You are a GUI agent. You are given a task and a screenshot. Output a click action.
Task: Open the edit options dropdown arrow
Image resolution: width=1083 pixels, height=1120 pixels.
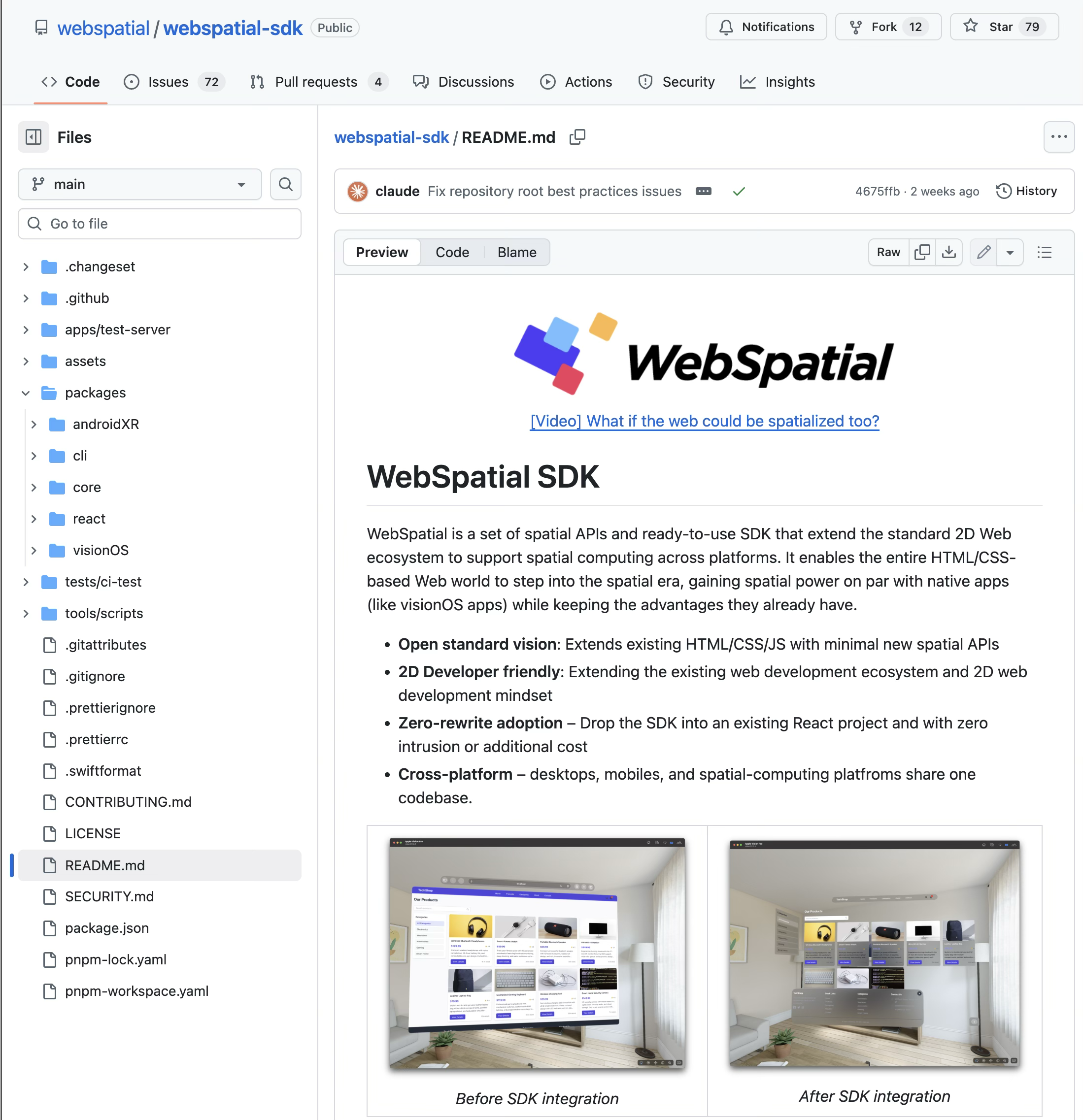pyautogui.click(x=1010, y=252)
